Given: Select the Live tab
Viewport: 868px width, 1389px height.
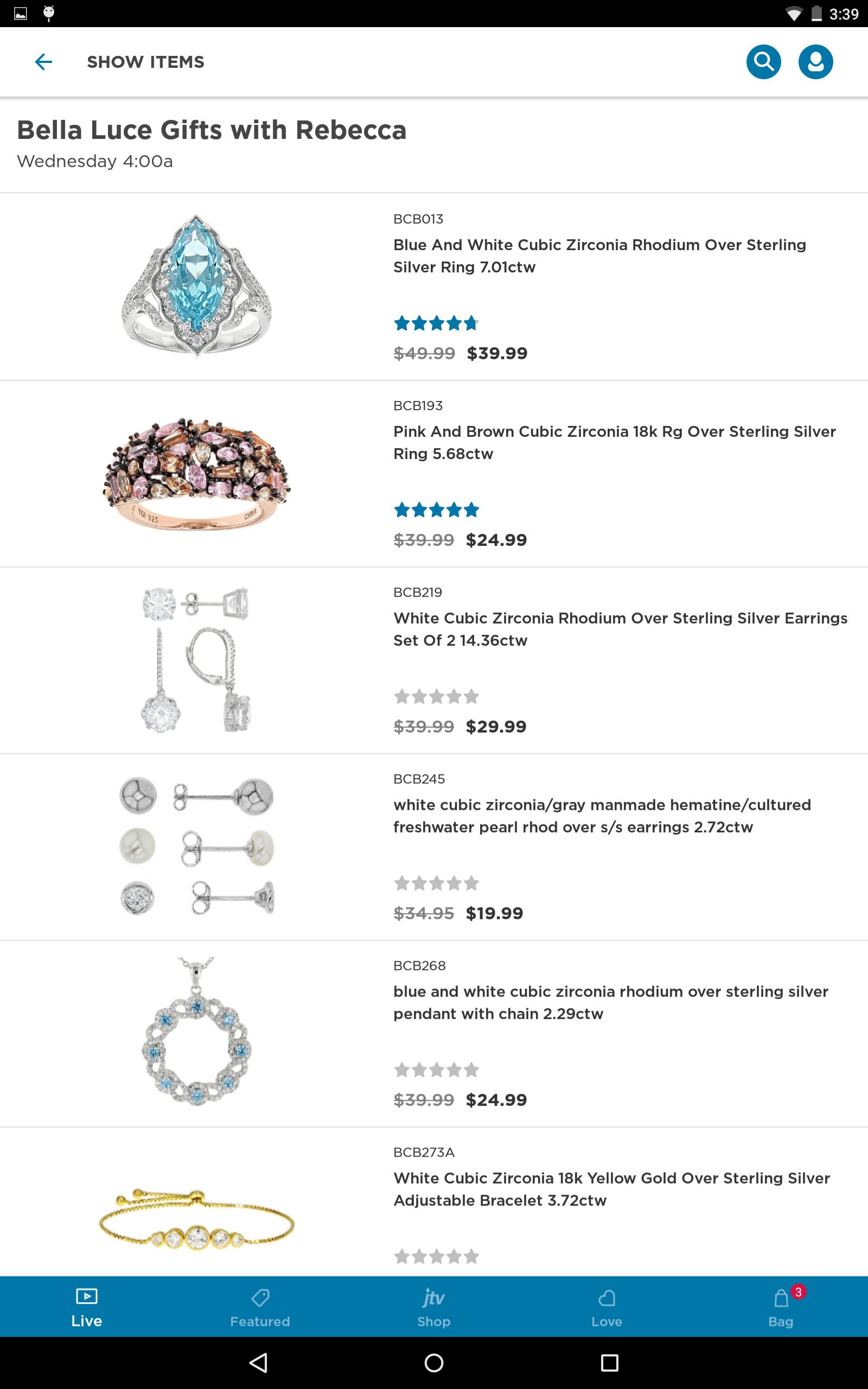Looking at the screenshot, I should (87, 1308).
